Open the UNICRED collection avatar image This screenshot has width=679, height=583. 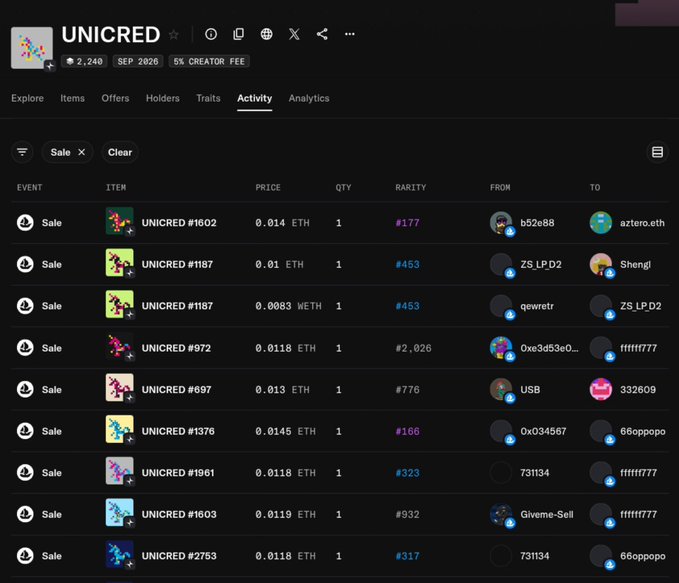[x=32, y=48]
